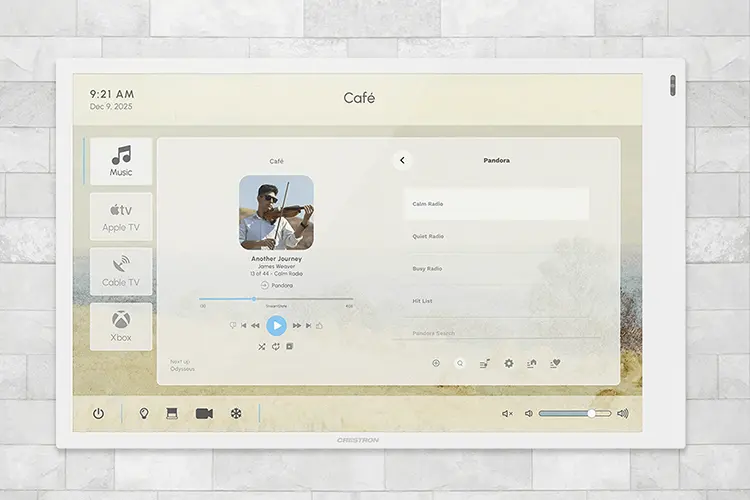Select the Xbox source tile
Screen dimensions: 750x500
pyautogui.click(x=121, y=326)
